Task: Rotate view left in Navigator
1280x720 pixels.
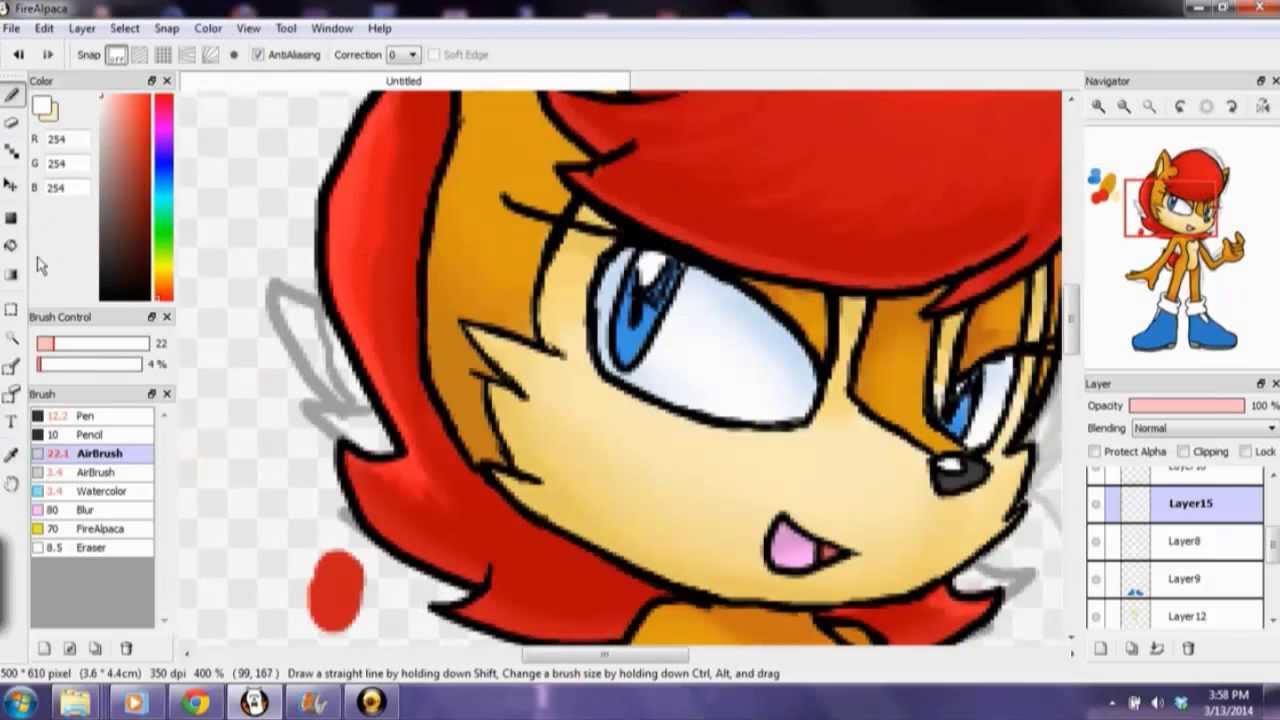Action: [1180, 107]
